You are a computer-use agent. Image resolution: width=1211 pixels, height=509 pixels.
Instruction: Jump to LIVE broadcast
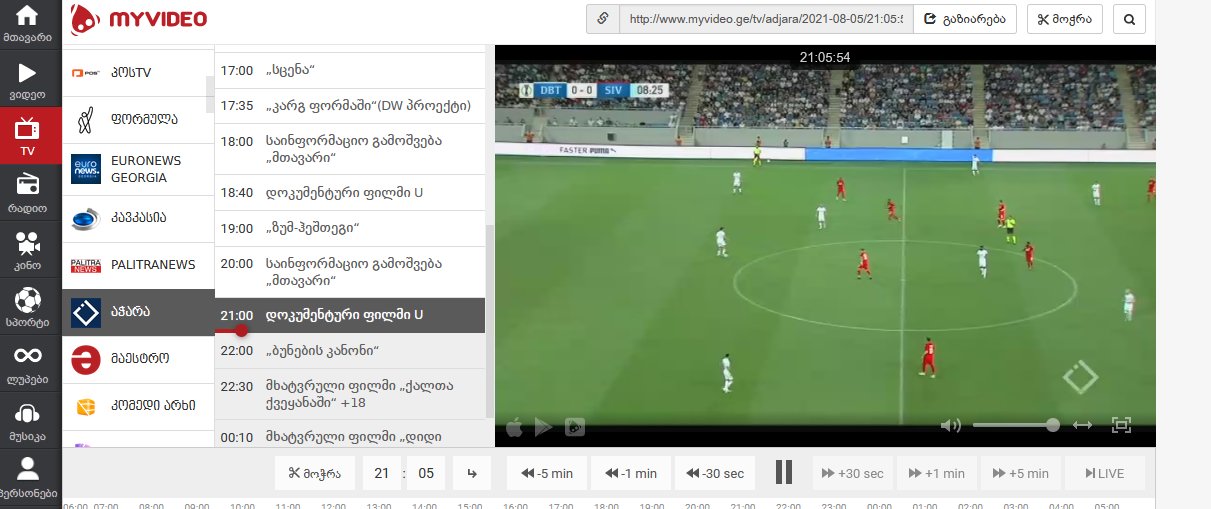(1105, 474)
